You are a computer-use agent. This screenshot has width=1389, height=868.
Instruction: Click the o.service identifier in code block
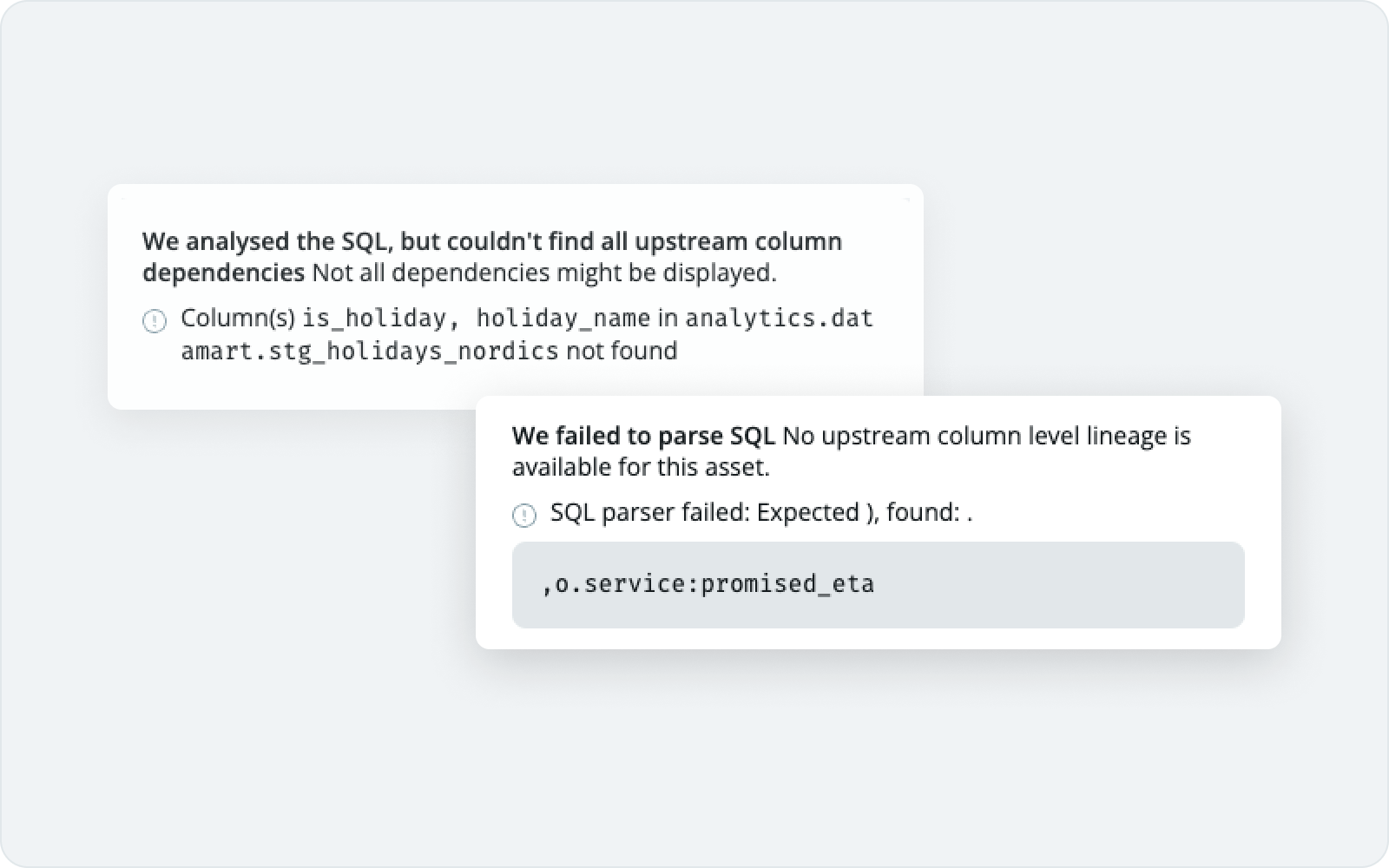[622, 584]
